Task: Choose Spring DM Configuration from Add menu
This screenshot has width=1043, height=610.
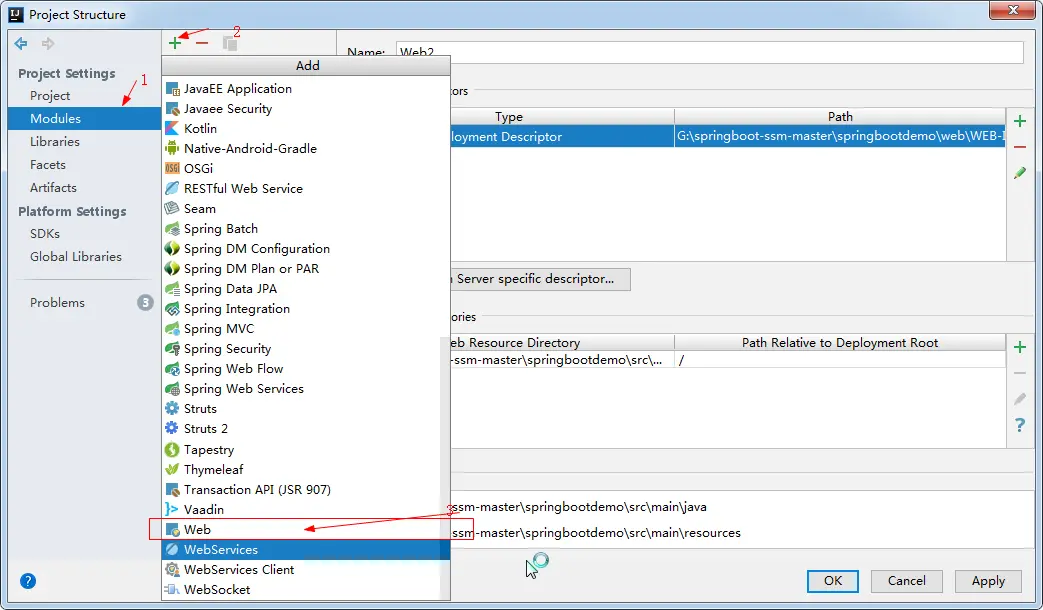Action: tap(305, 249)
